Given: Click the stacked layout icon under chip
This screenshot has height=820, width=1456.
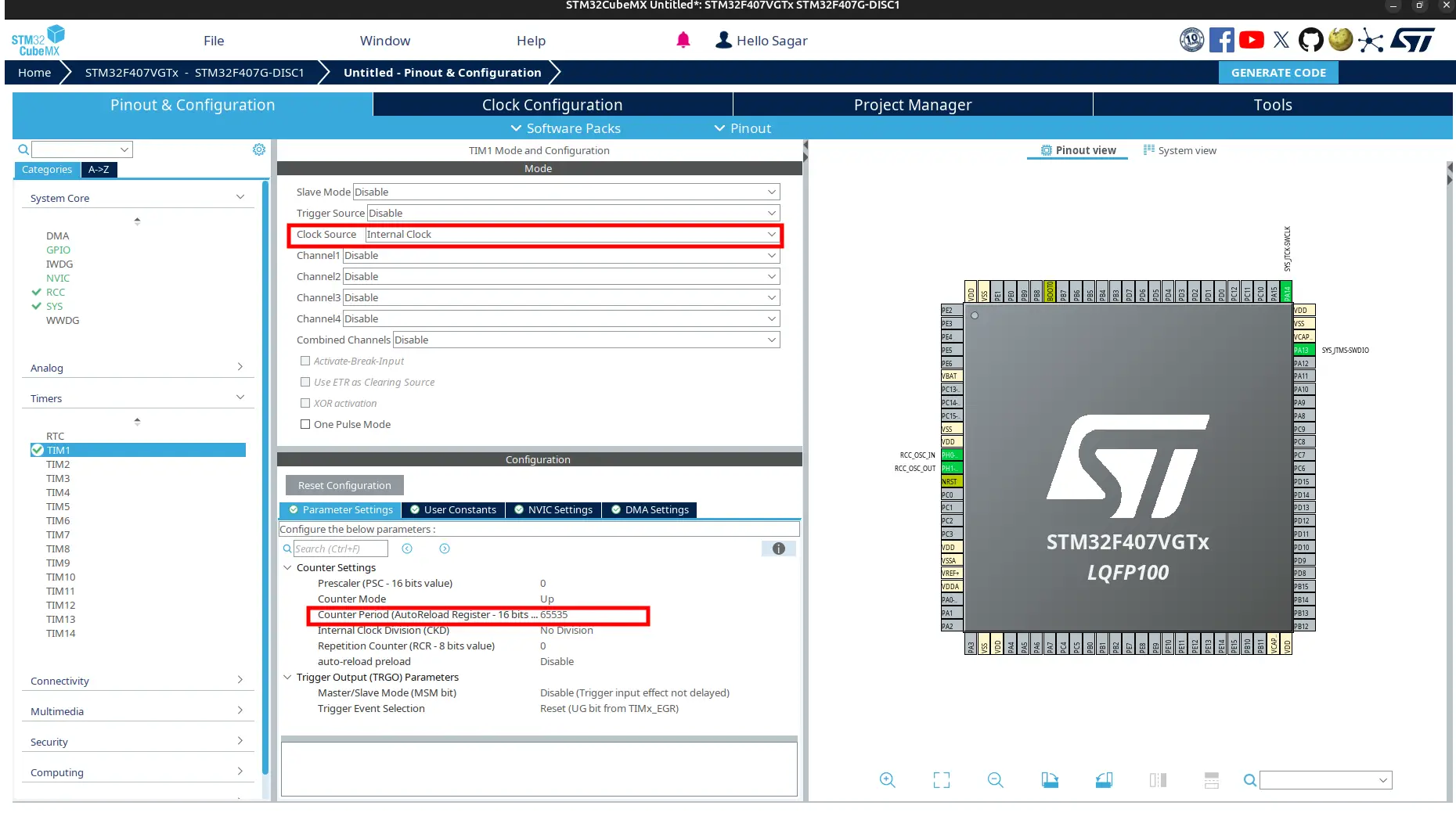Looking at the screenshot, I should click(1212, 780).
